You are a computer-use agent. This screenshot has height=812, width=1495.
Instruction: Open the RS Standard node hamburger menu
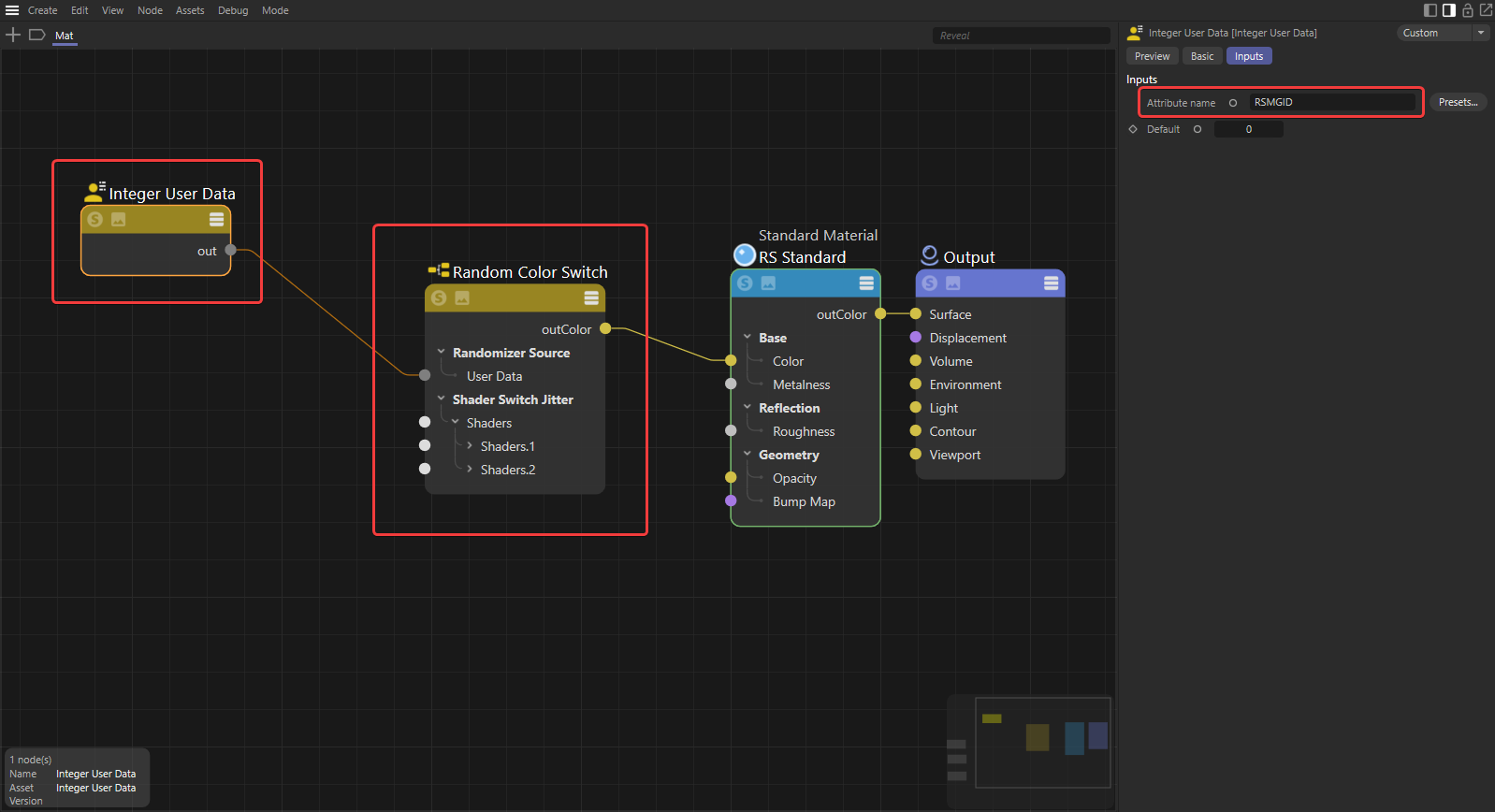(x=866, y=283)
